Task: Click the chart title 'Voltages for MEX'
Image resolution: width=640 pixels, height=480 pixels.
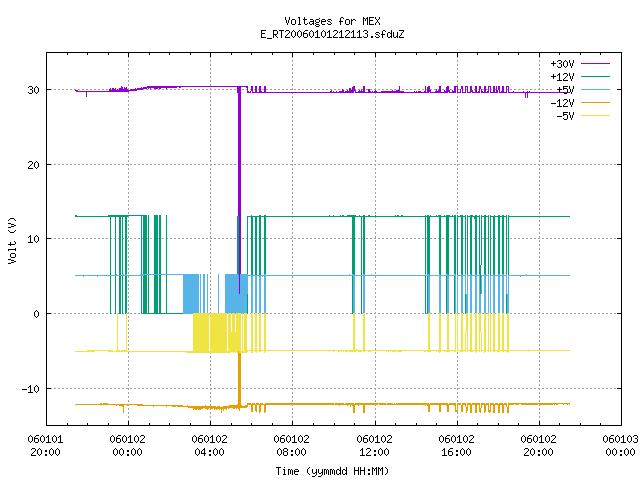Action: (x=332, y=21)
